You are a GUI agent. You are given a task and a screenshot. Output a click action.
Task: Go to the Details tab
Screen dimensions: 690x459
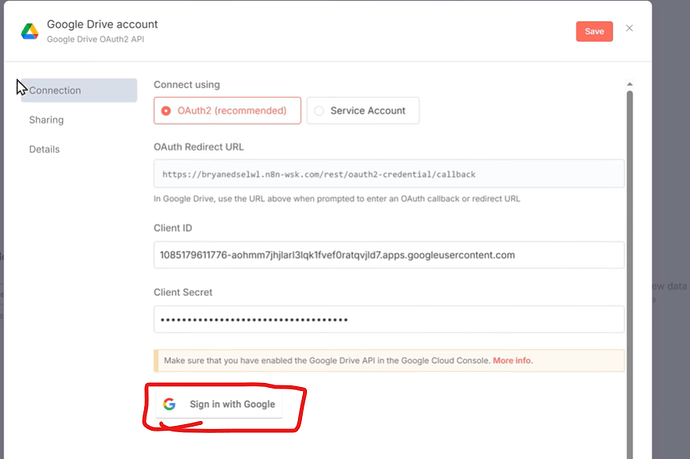click(x=44, y=149)
